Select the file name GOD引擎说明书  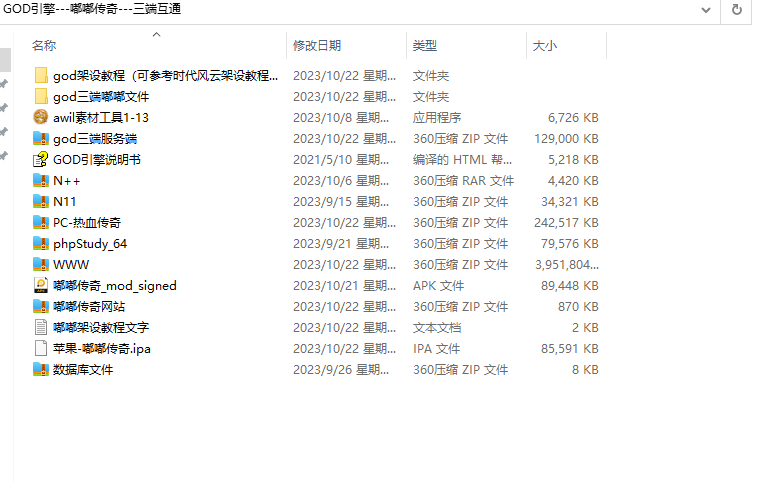[97, 160]
